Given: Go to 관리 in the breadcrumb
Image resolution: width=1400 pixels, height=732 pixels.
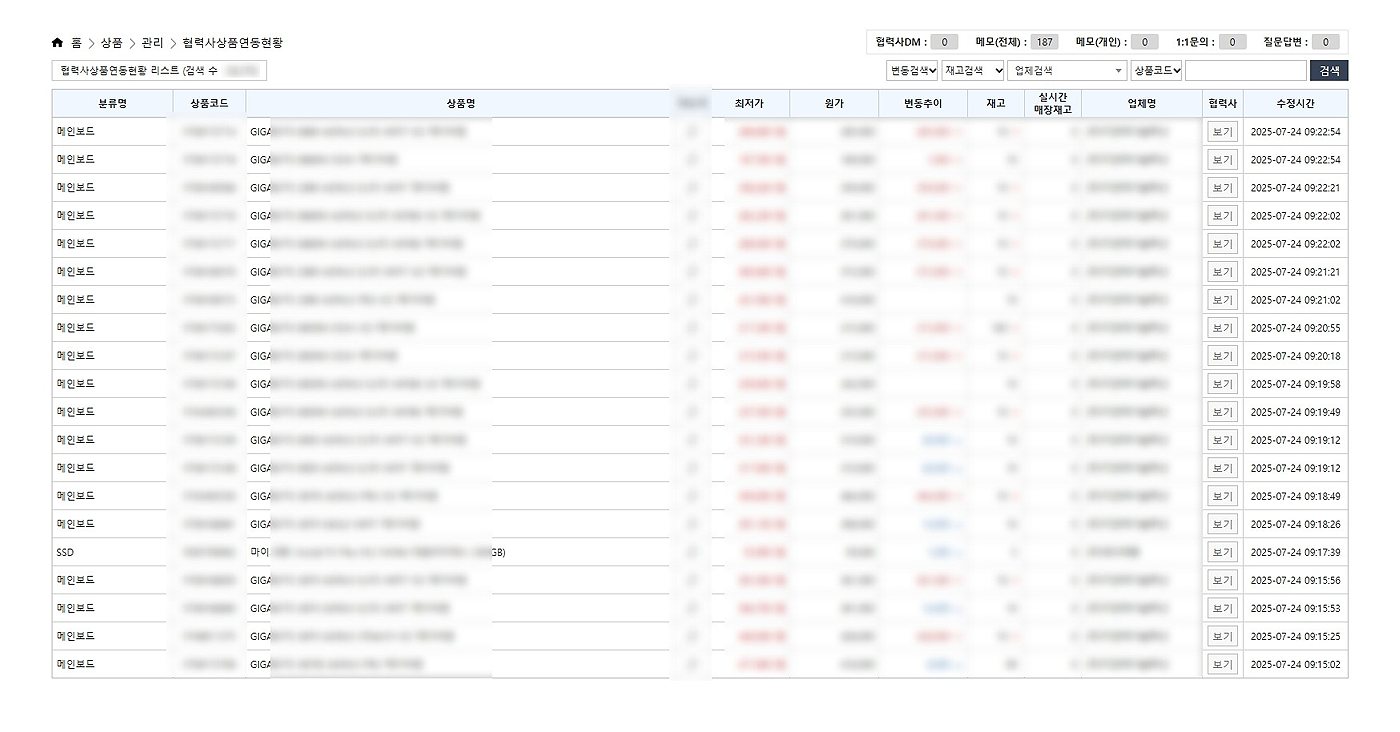Looking at the screenshot, I should [152, 43].
